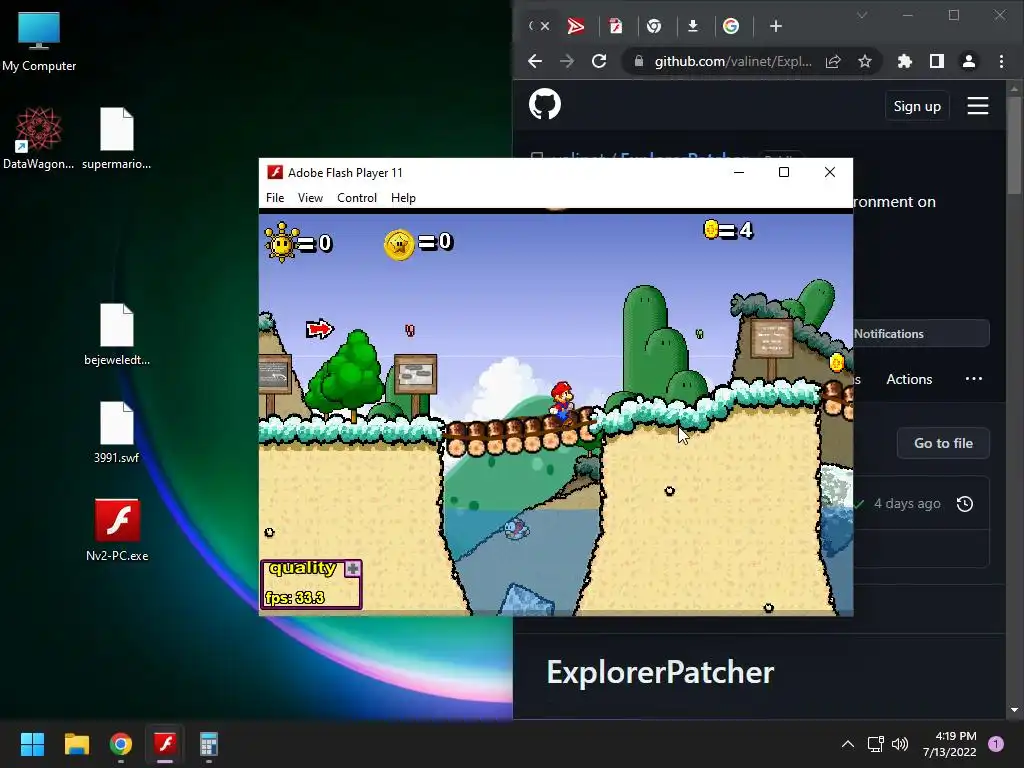The width and height of the screenshot is (1024, 768).
Task: Select the Nv2-PC.exe Flash icon
Action: tap(117, 530)
